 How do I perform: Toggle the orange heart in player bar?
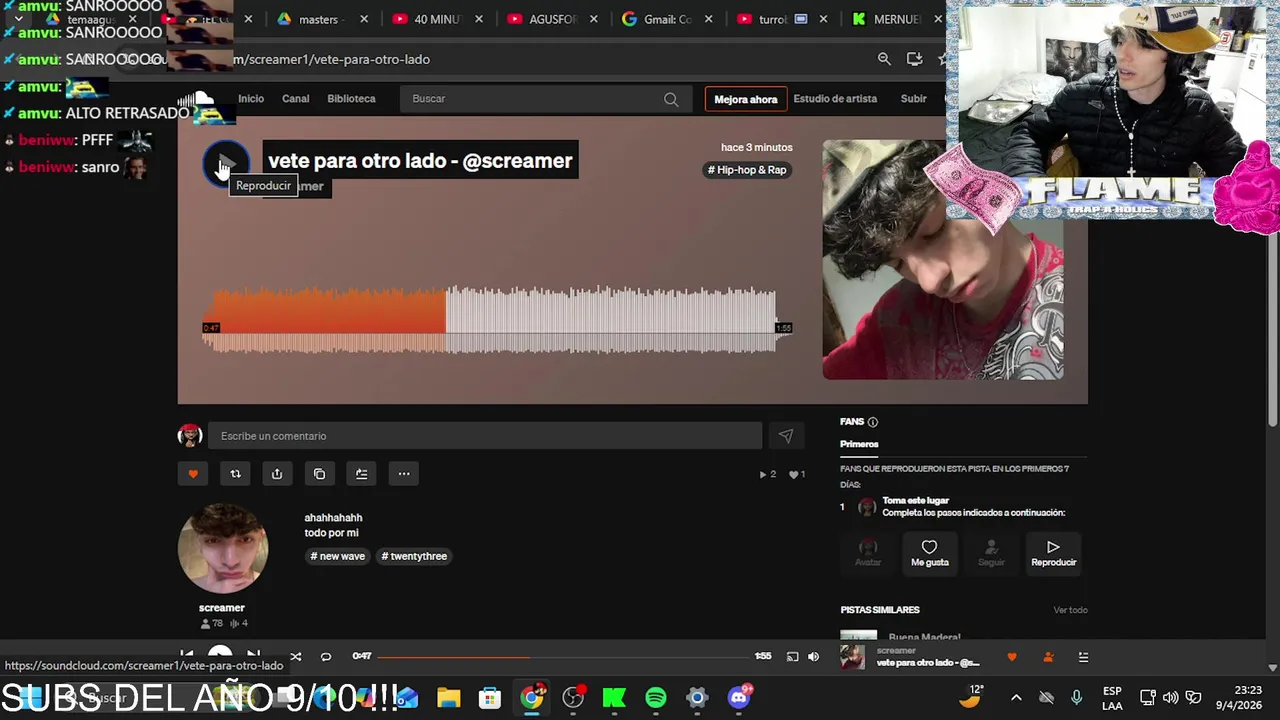[x=1012, y=657]
